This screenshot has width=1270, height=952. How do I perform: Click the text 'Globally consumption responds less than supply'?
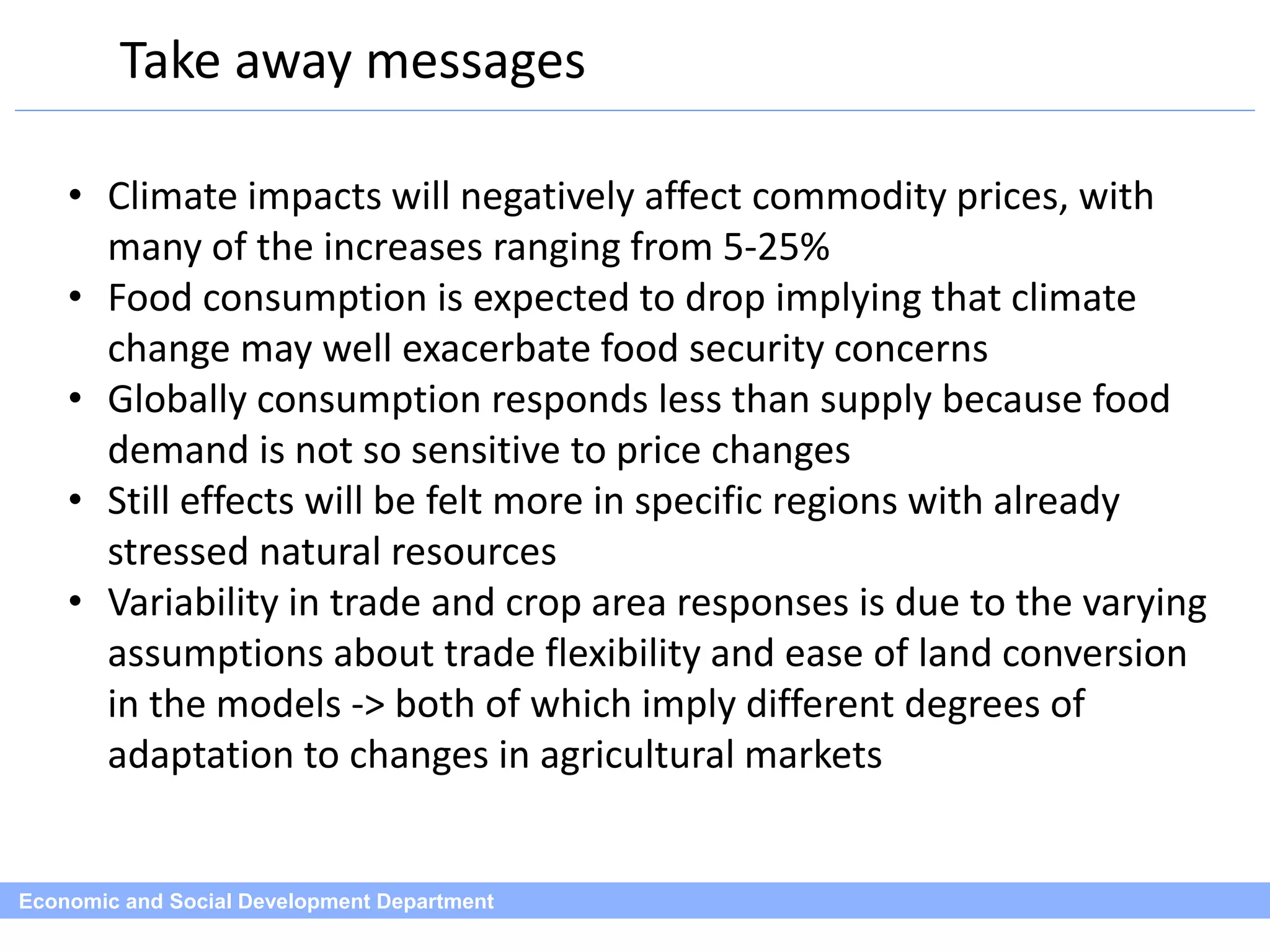coord(519,400)
